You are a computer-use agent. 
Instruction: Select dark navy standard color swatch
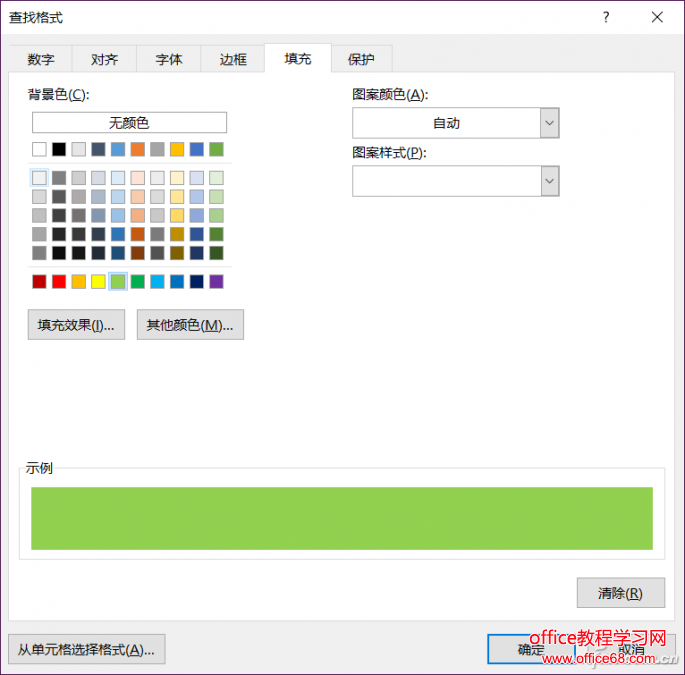pyautogui.click(x=197, y=281)
